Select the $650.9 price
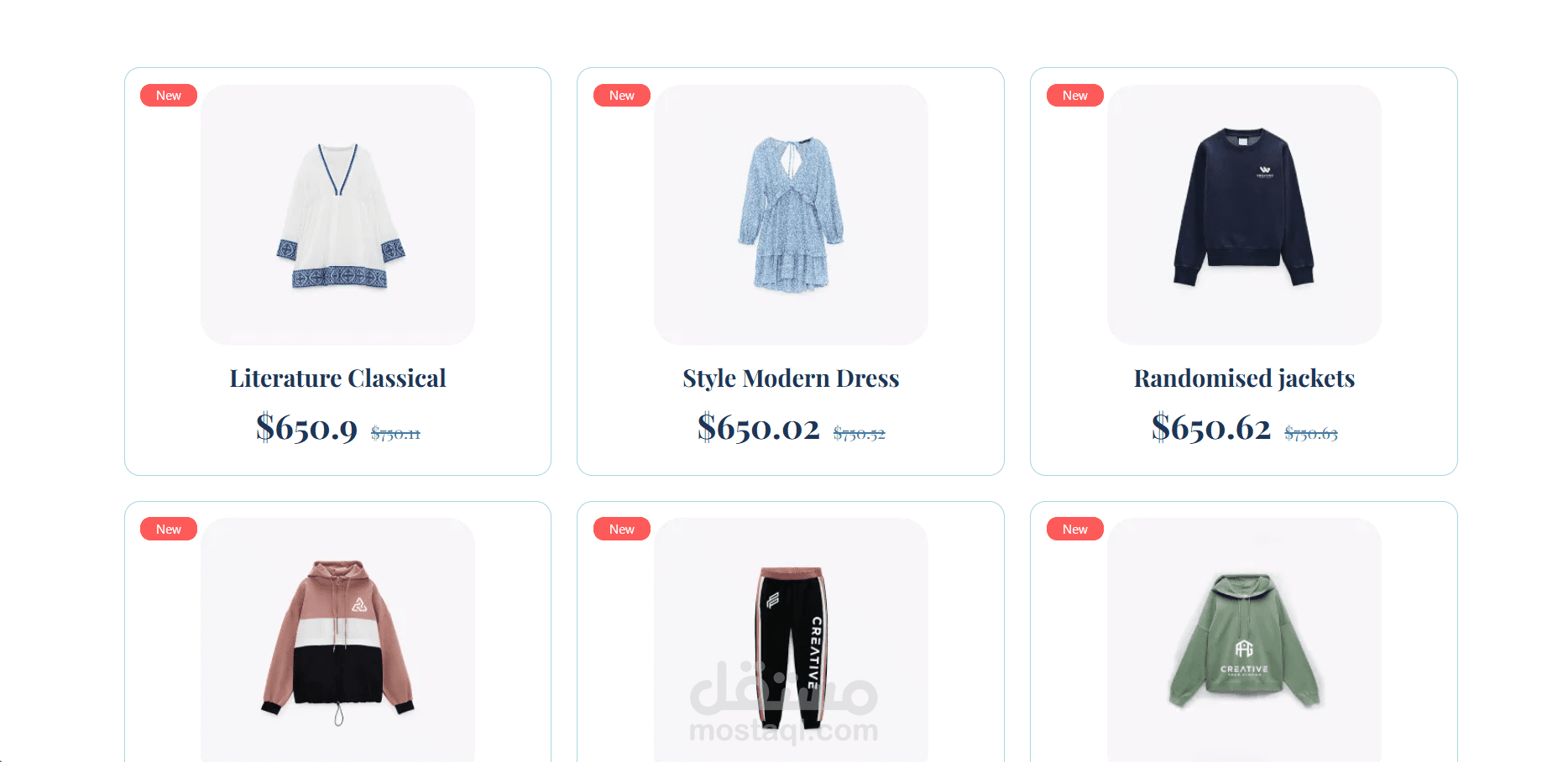This screenshot has width=1568, height=762. pos(306,428)
